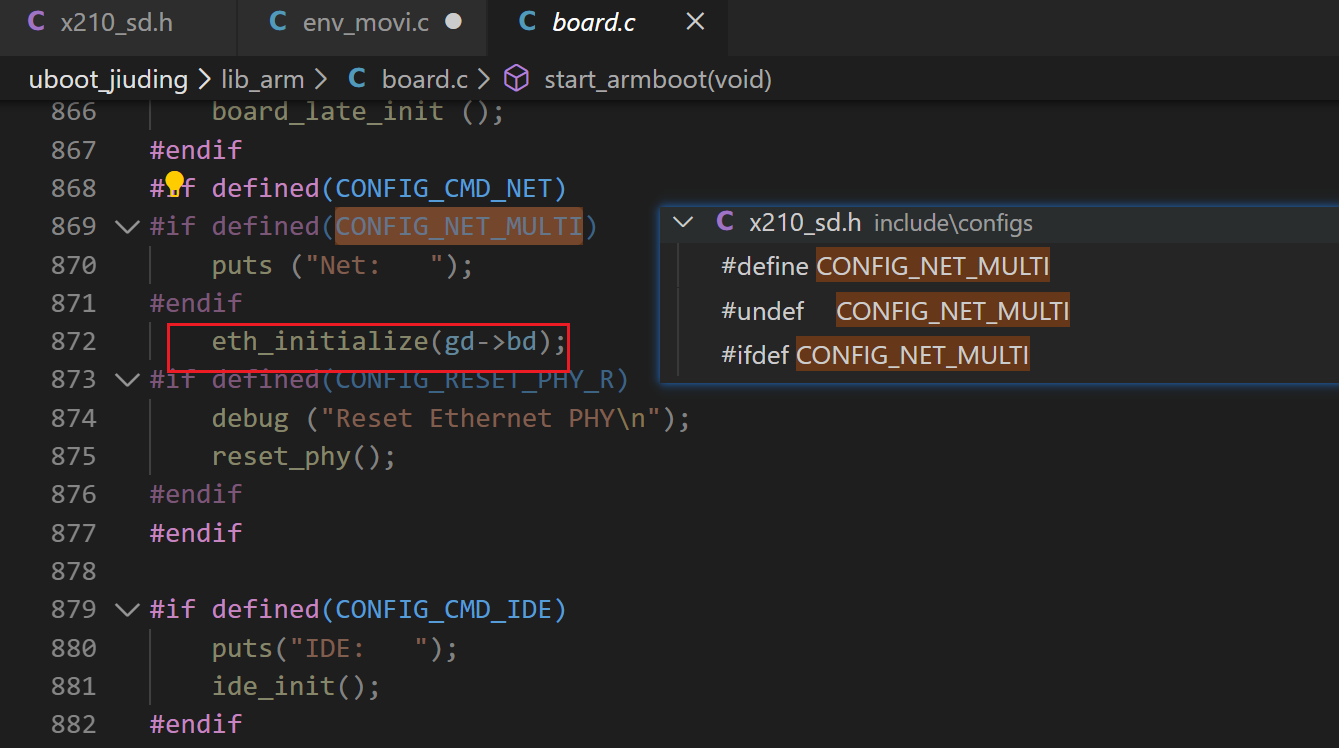Click line number 866
1339x748 pixels.
(x=74, y=111)
